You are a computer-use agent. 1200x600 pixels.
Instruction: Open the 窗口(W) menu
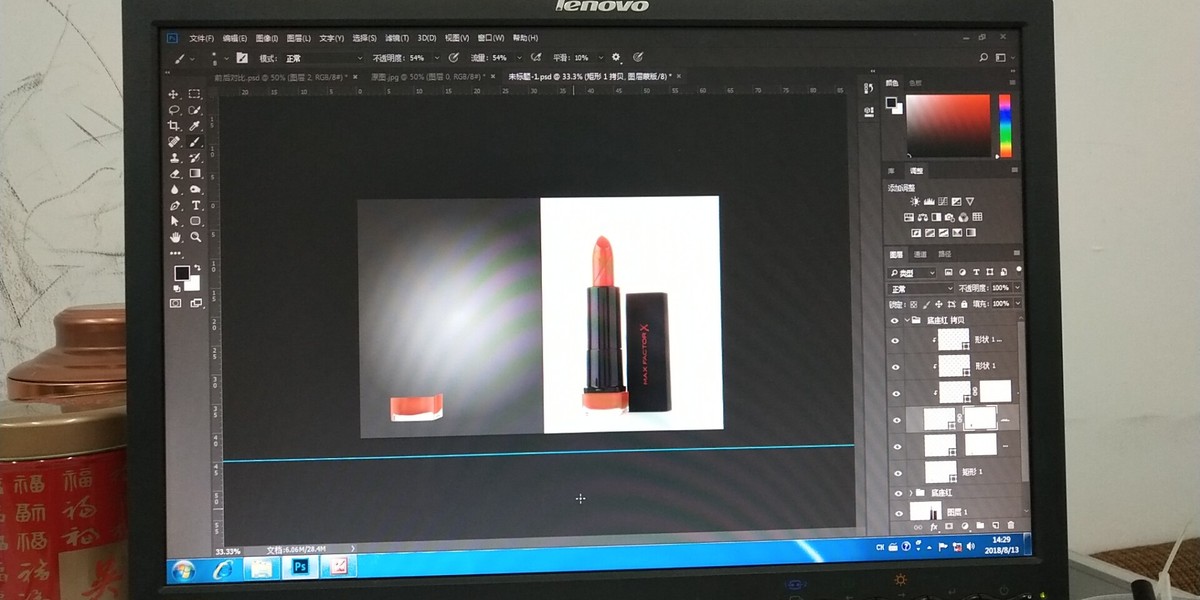tap(490, 38)
